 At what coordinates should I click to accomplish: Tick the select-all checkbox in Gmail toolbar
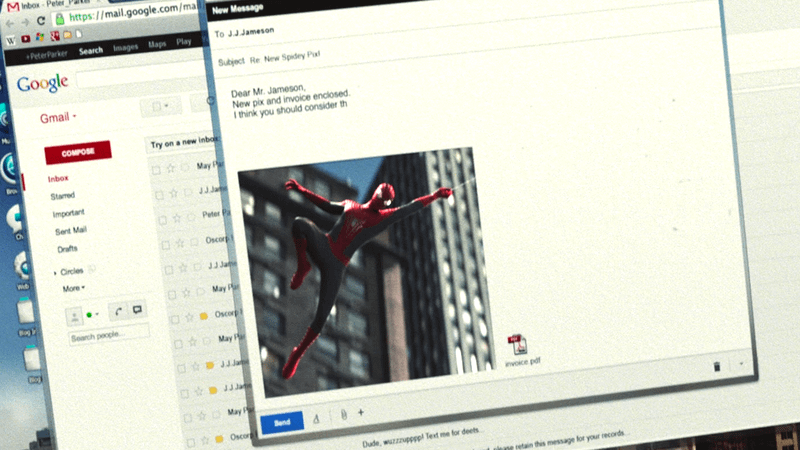[x=157, y=107]
